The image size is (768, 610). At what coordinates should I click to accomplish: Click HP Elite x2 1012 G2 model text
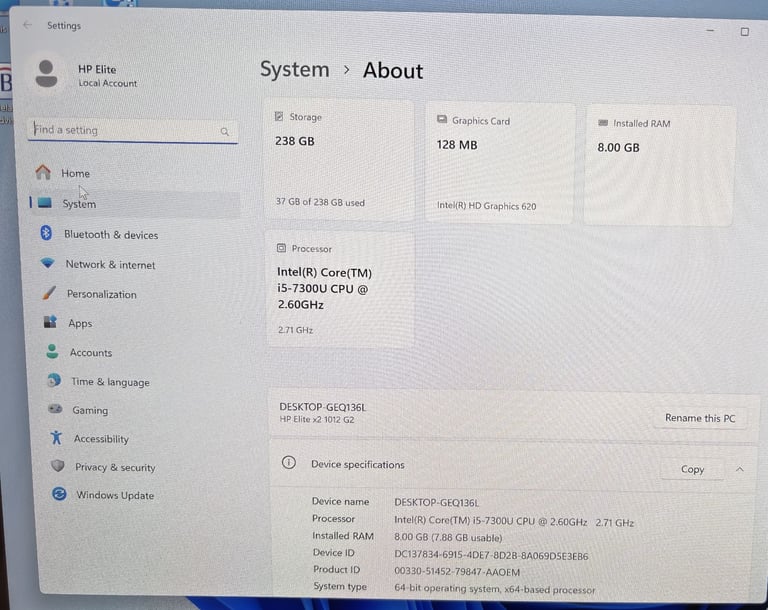tap(316, 419)
